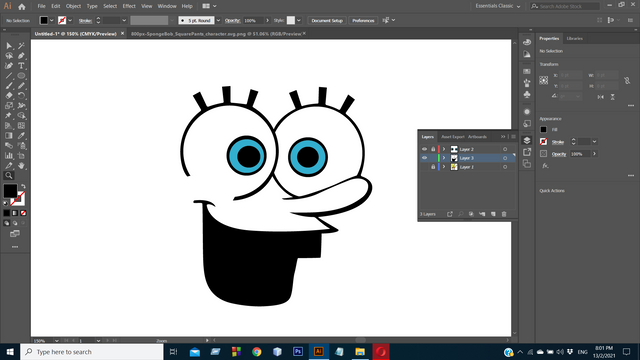The width and height of the screenshot is (640, 360).
Task: Click black Fill swatch in toolbar
Action: pos(10,191)
